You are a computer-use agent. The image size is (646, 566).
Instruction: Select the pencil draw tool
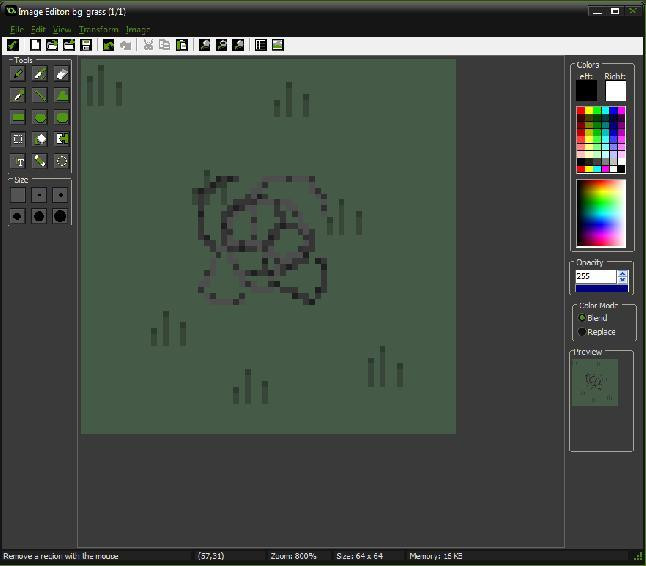coord(18,74)
